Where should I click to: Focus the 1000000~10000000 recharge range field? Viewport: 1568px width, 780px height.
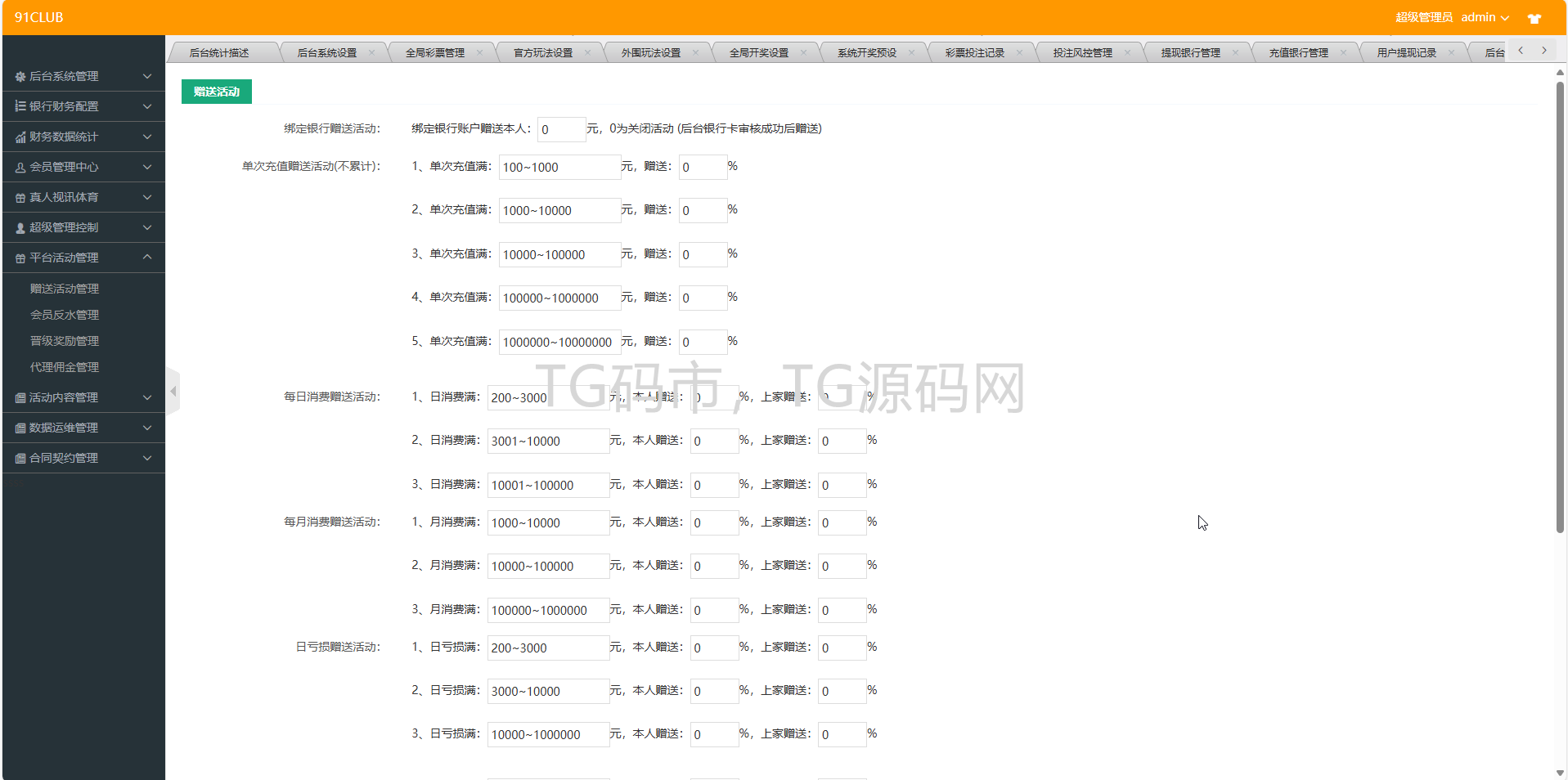coord(560,342)
